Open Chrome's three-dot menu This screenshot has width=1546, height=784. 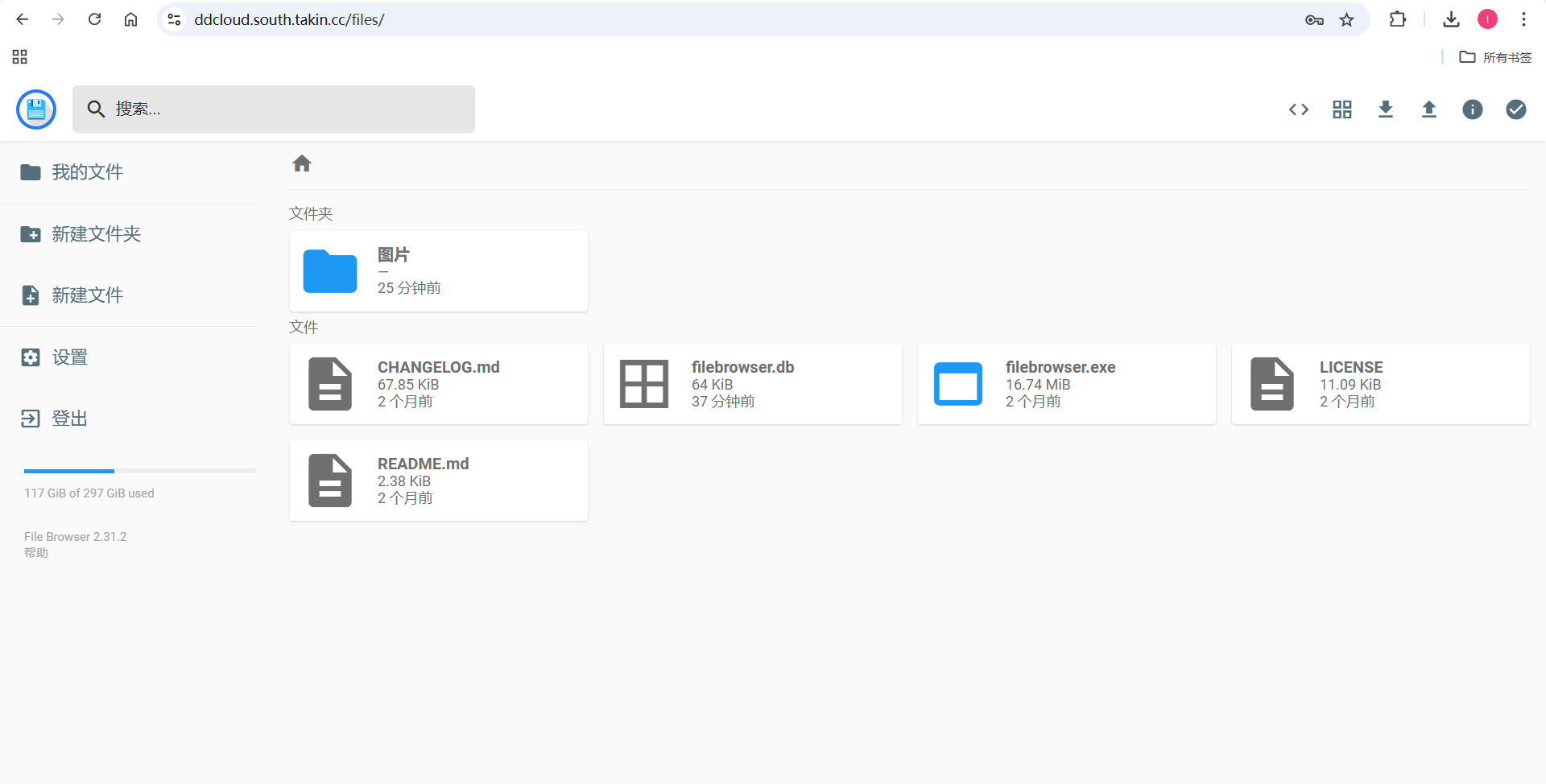[x=1523, y=19]
